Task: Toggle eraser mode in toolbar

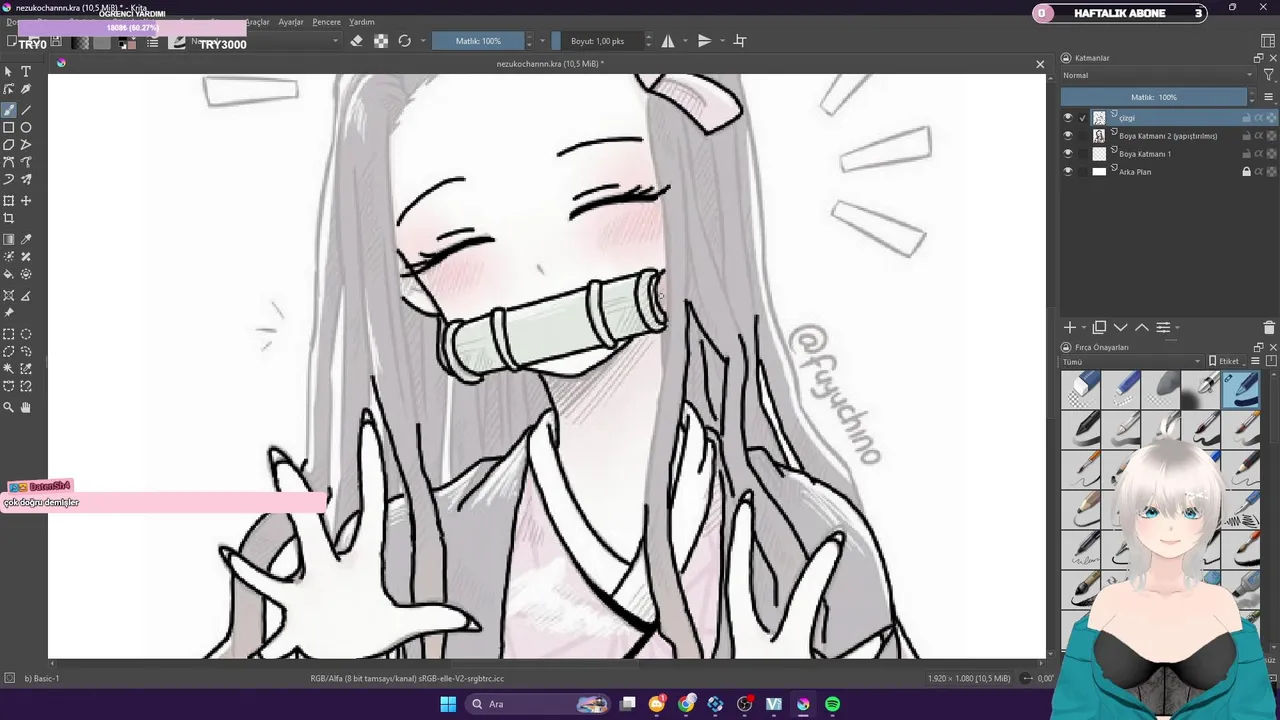Action: [x=357, y=41]
